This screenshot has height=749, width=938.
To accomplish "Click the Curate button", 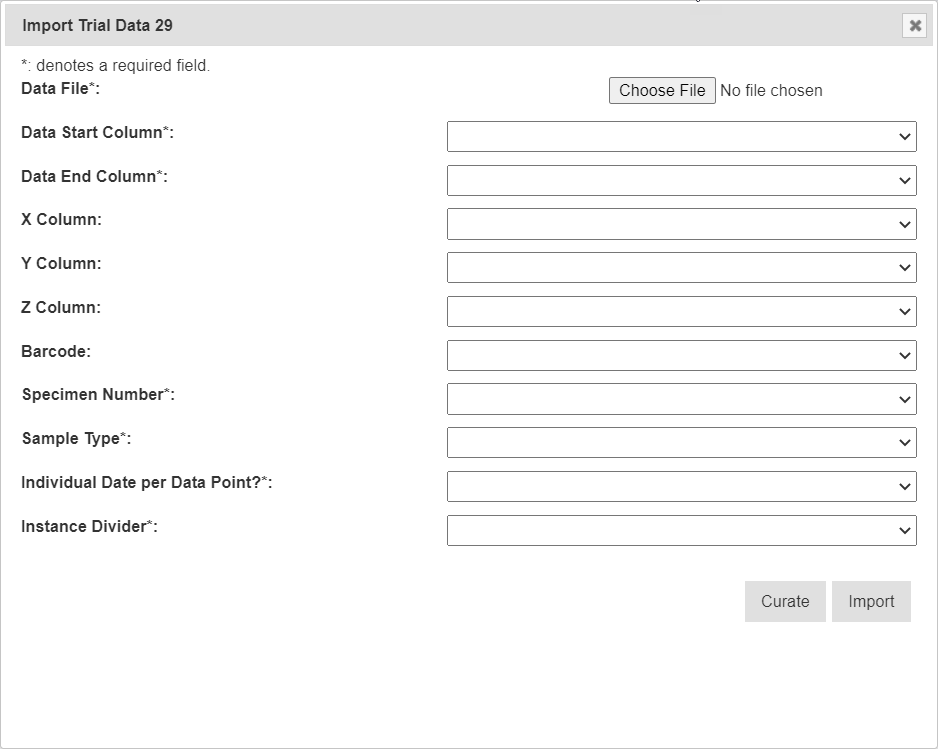I will 785,601.
